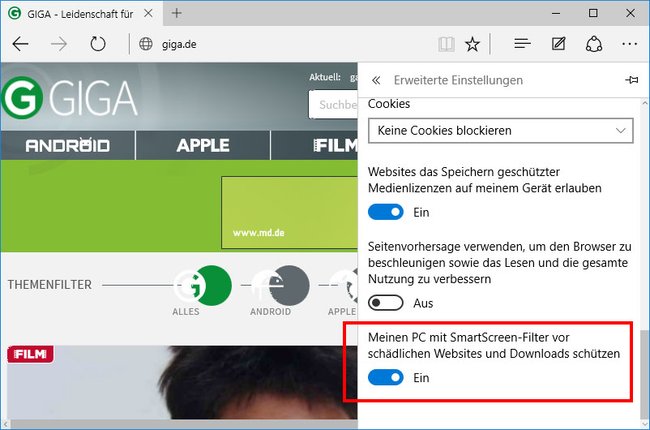
Task: Minimize the Edge window
Action: [555, 13]
